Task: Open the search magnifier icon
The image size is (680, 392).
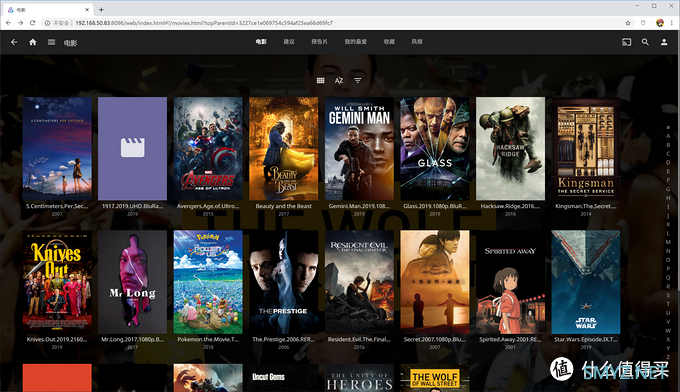Action: 645,42
